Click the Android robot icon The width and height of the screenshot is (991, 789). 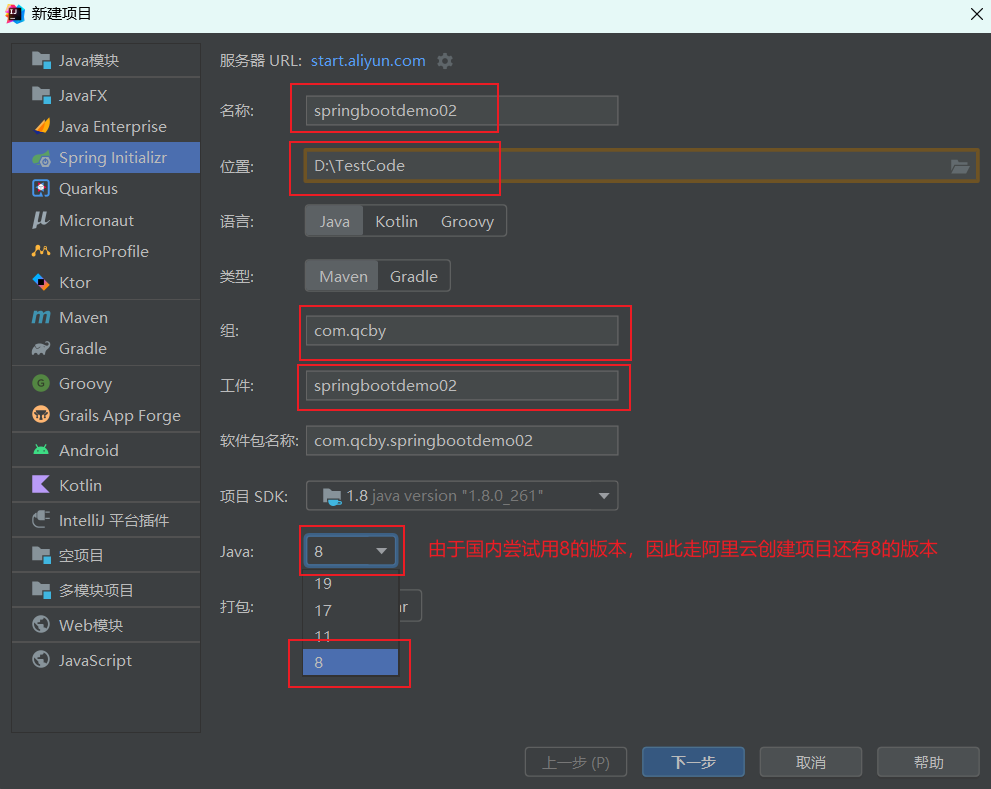pyautogui.click(x=41, y=450)
